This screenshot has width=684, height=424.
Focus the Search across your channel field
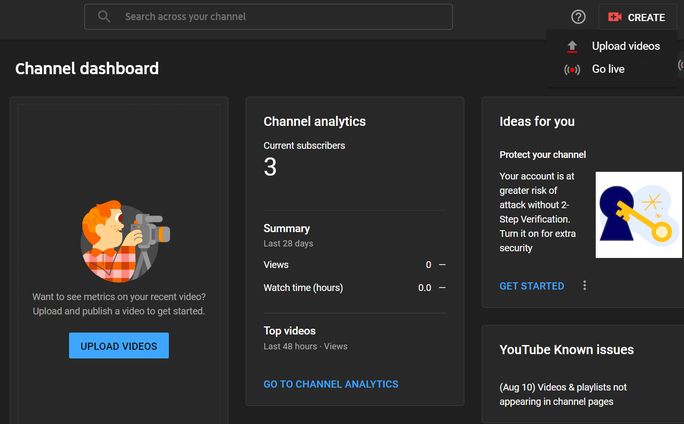pyautogui.click(x=268, y=17)
